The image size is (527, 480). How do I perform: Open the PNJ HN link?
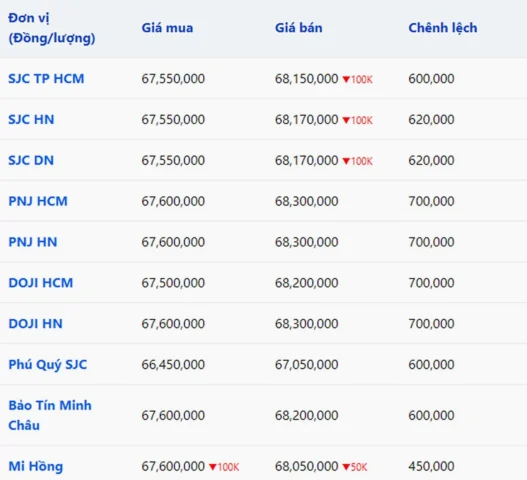(x=33, y=242)
